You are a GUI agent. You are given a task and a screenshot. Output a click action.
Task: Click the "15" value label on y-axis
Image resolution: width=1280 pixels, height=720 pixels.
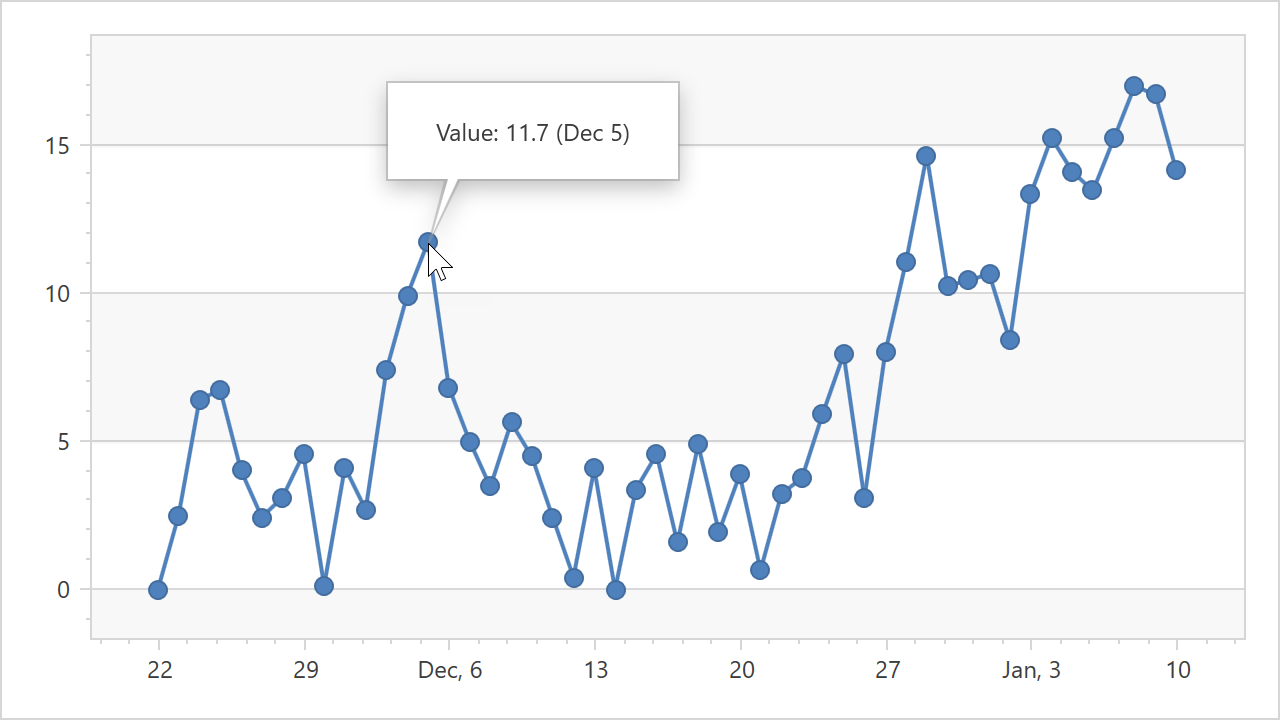pyautogui.click(x=58, y=146)
